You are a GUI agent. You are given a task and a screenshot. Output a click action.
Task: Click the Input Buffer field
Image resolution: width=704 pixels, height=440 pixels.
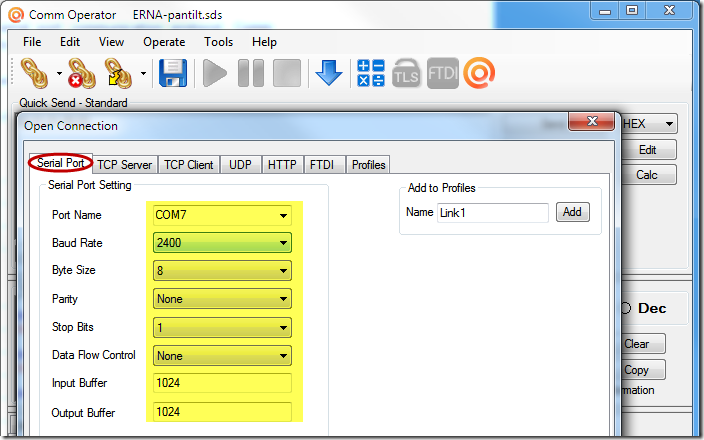[x=222, y=383]
